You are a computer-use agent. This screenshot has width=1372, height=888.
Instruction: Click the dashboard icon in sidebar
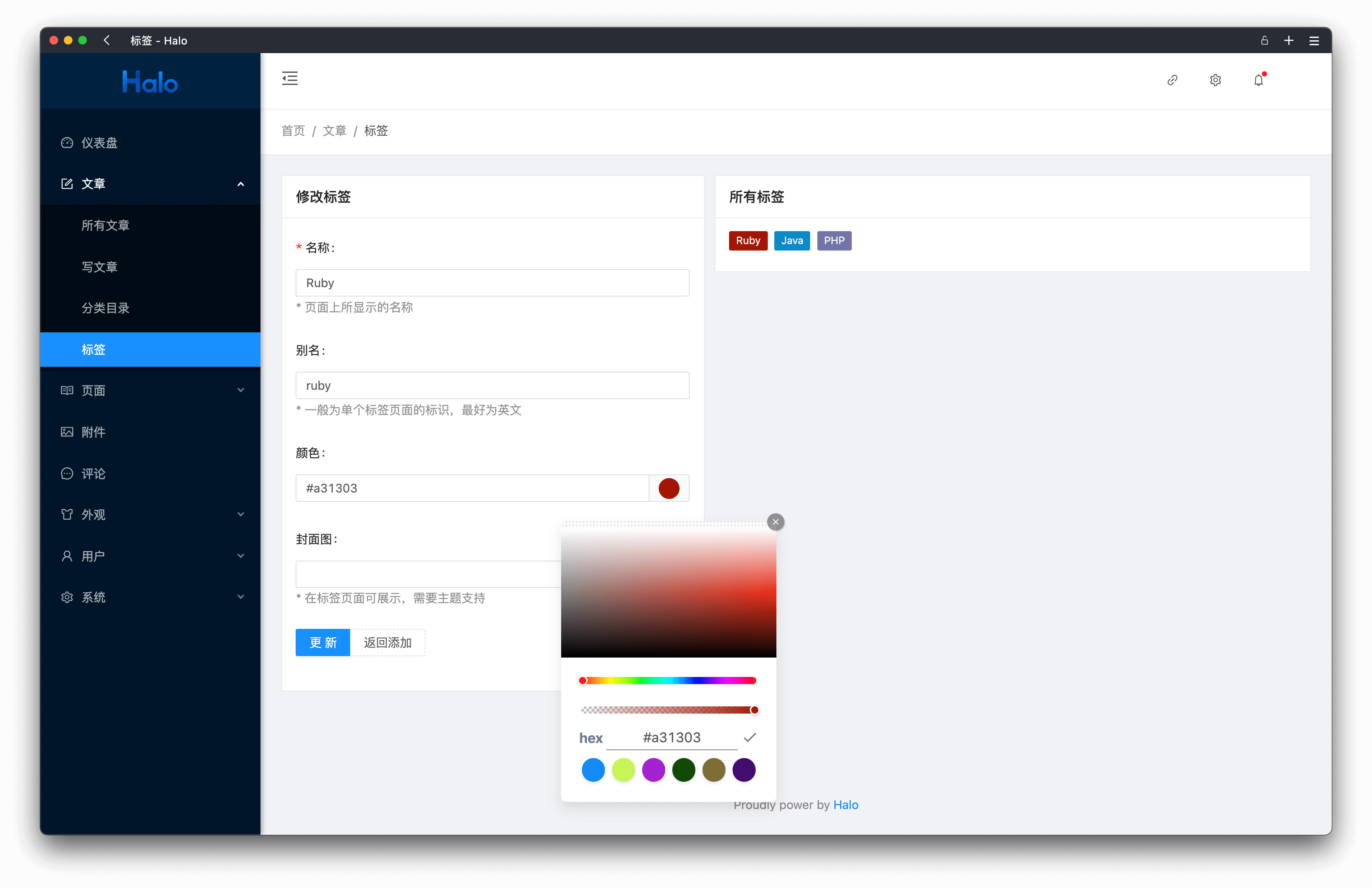pyautogui.click(x=67, y=142)
